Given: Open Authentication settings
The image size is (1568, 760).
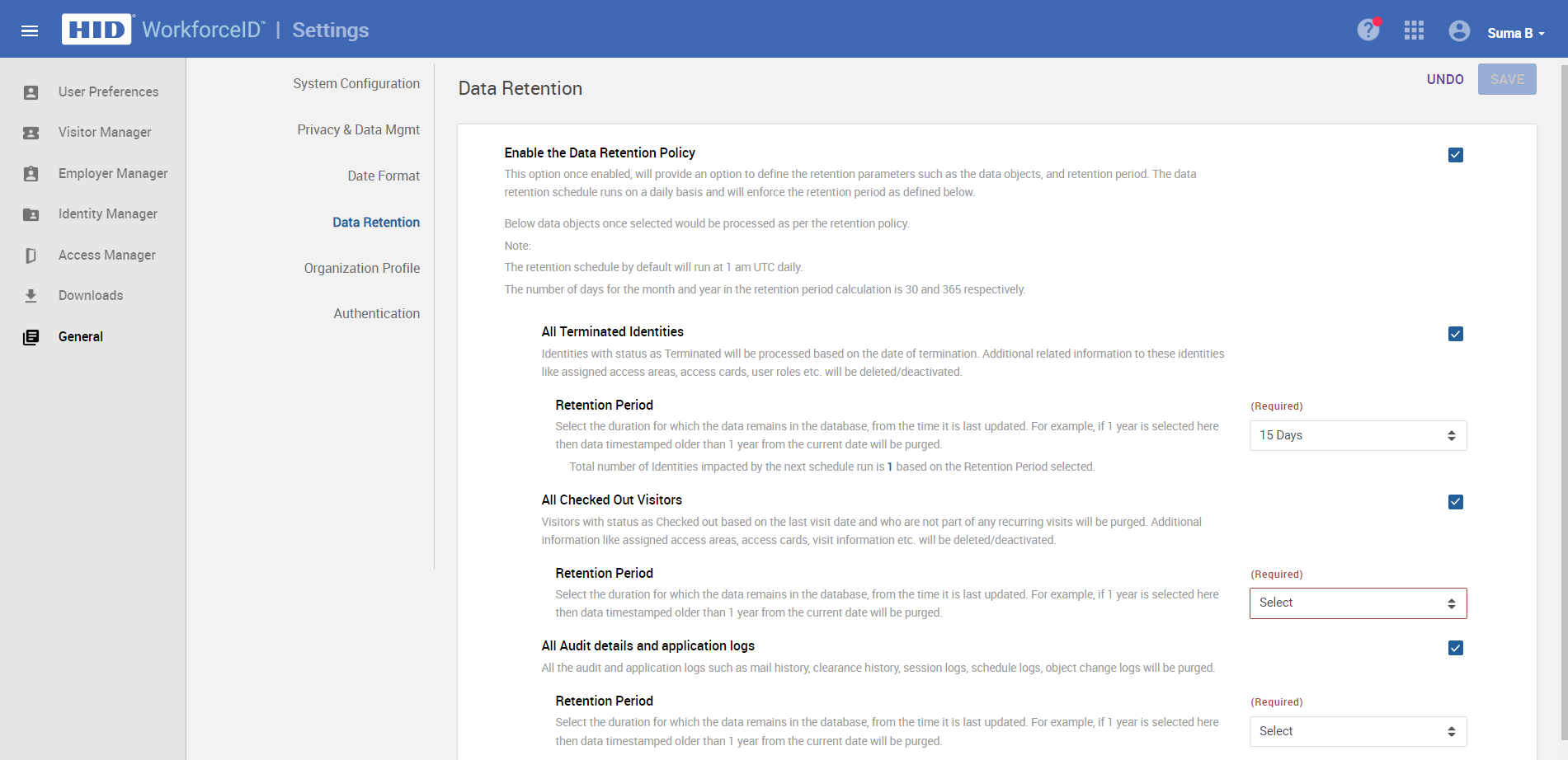Looking at the screenshot, I should click(x=376, y=313).
